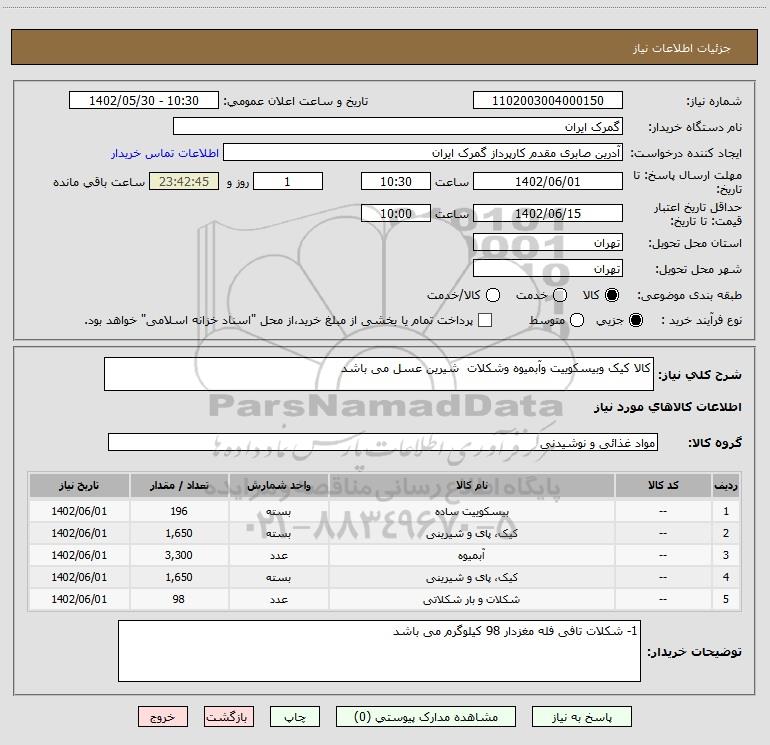Click the response deadline date 1402/06/01 field
The image size is (770, 745).
(x=548, y=181)
